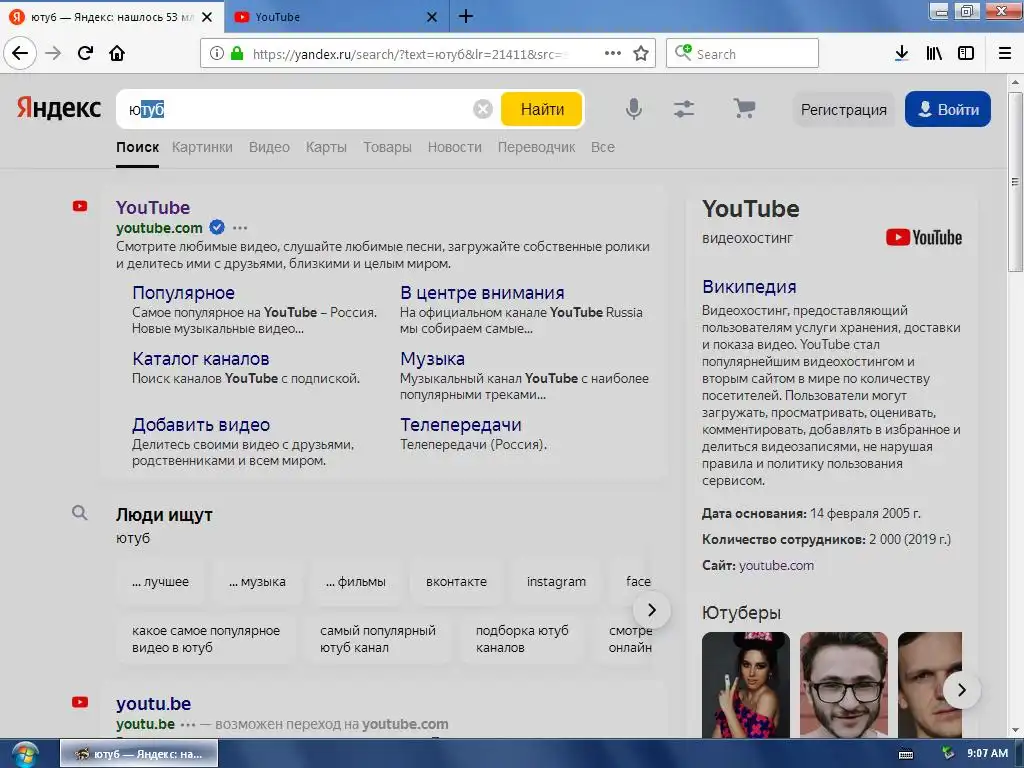Screen dimensions: 1024x768
Task: Select 'самый популярный ютуб канал' suggestion
Action: coord(377,639)
